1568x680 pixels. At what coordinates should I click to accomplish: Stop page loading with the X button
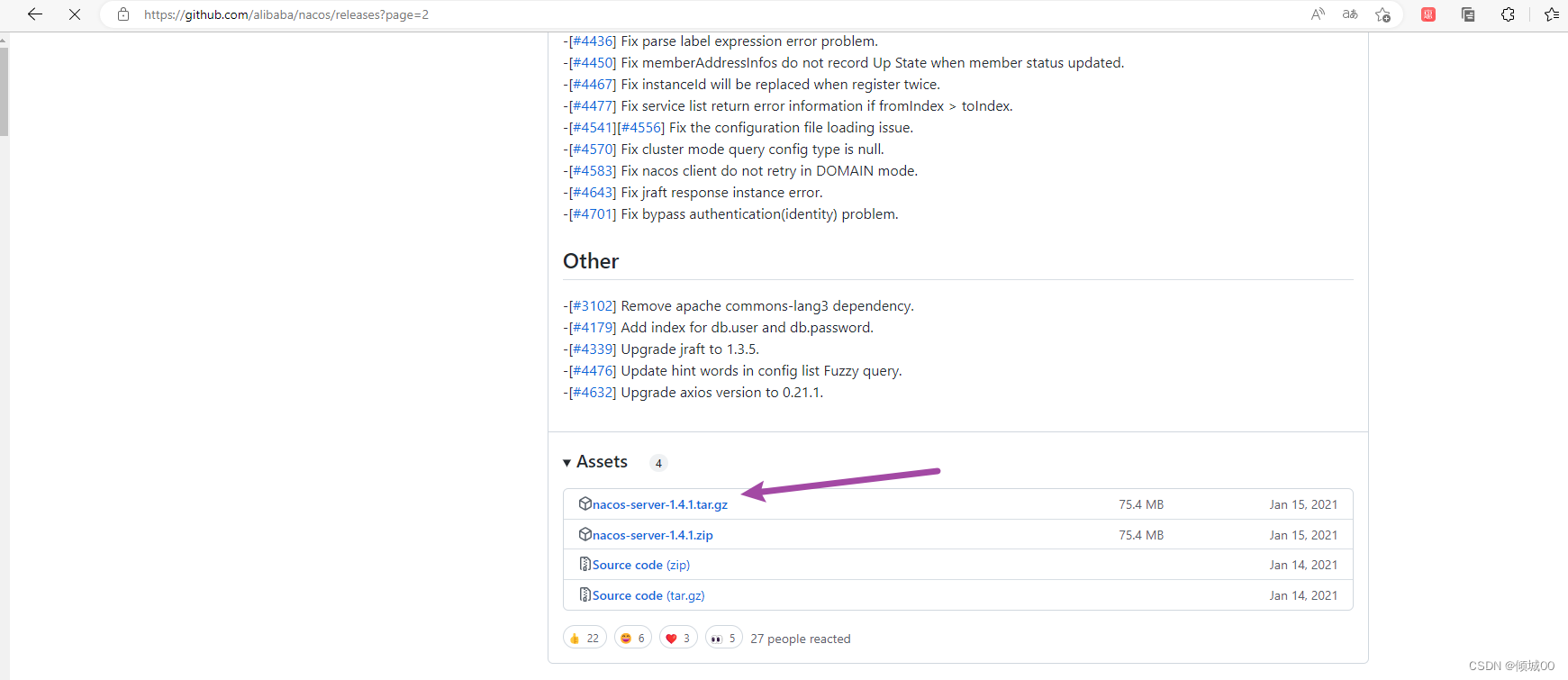[75, 14]
